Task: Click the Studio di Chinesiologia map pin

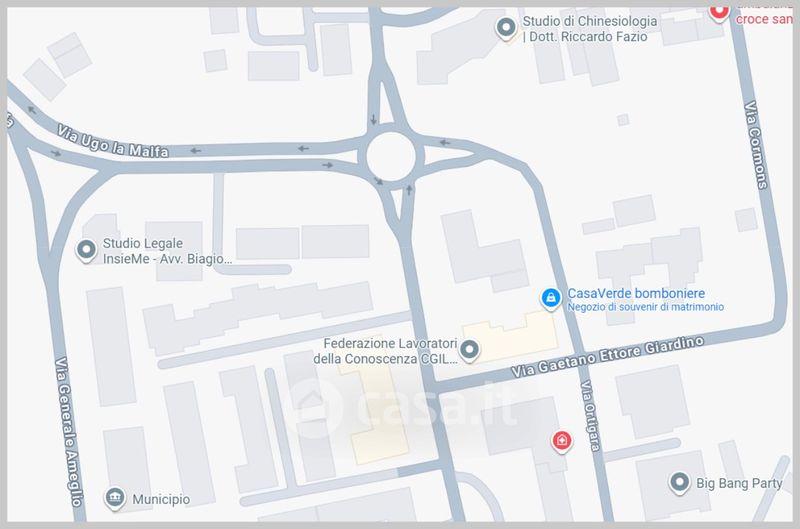Action: coord(506,28)
